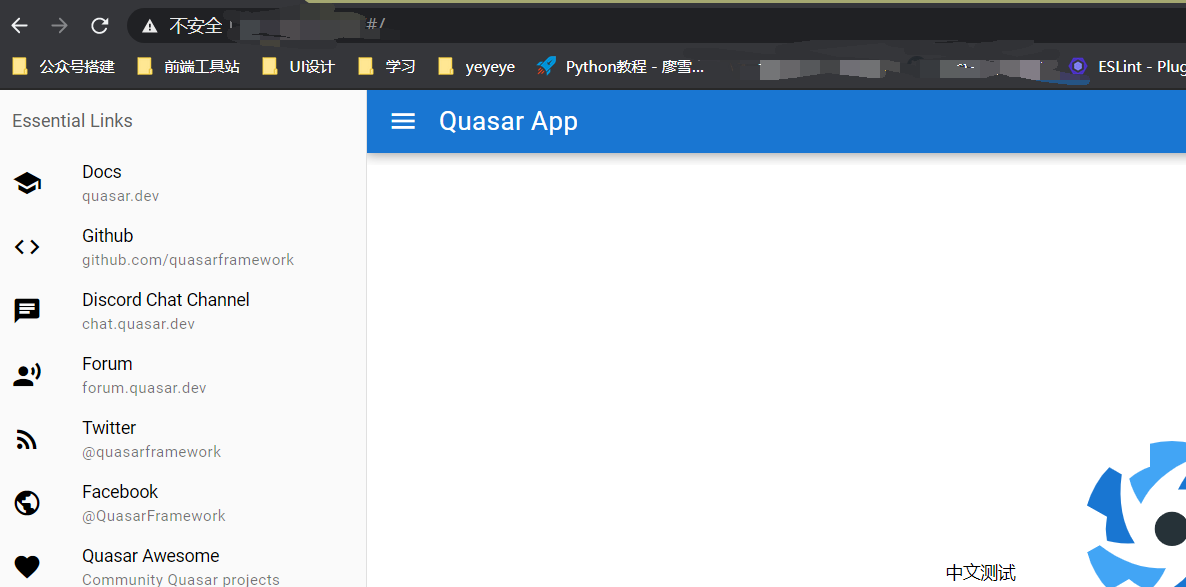This screenshot has width=1186, height=587.
Task: Click the ESLint bookmark icon
Action: 1078,67
